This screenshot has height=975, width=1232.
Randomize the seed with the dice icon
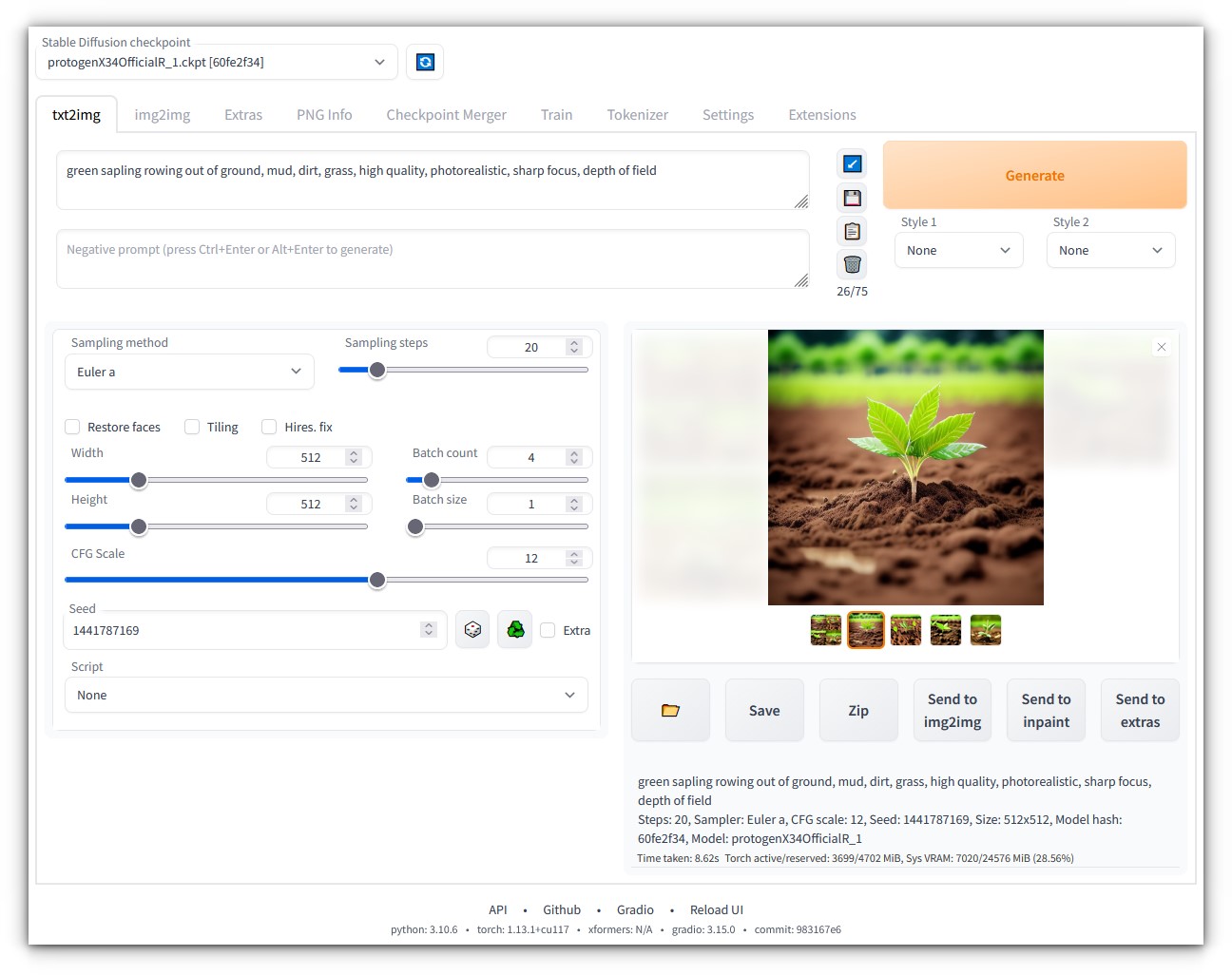(472, 629)
